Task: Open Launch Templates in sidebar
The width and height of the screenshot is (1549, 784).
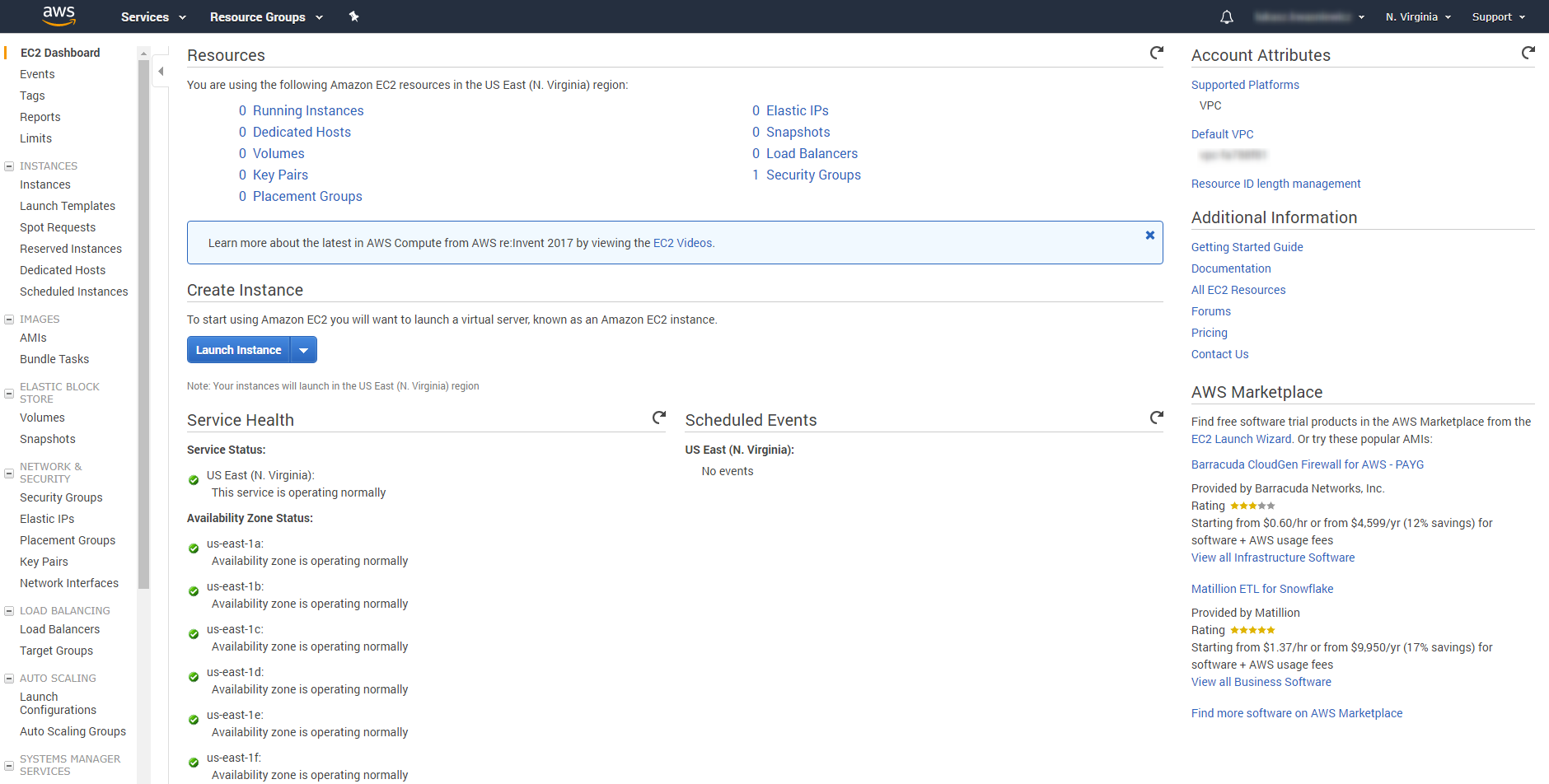Action: point(68,206)
